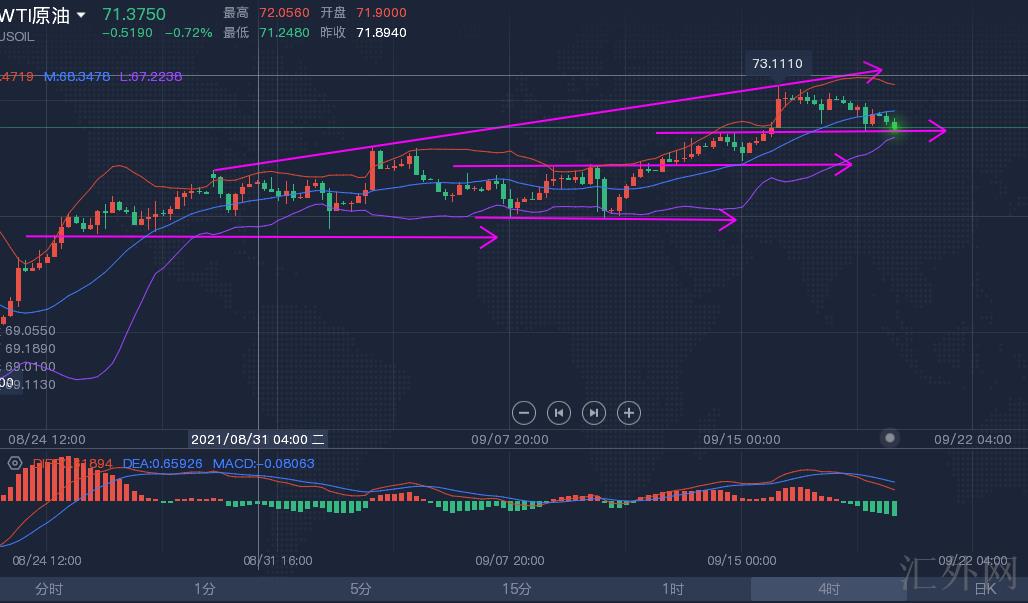Zoom in the chart with plus button

tap(628, 412)
